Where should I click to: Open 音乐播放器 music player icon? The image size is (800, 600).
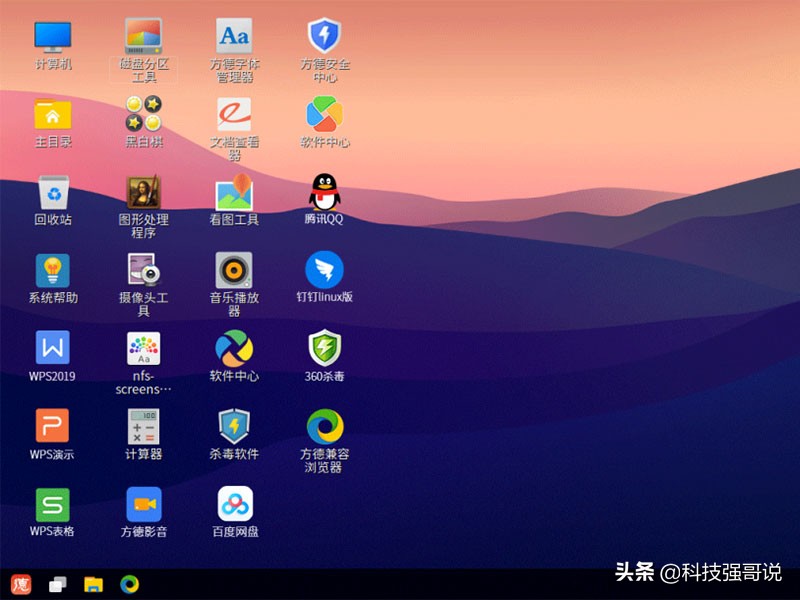[x=234, y=270]
